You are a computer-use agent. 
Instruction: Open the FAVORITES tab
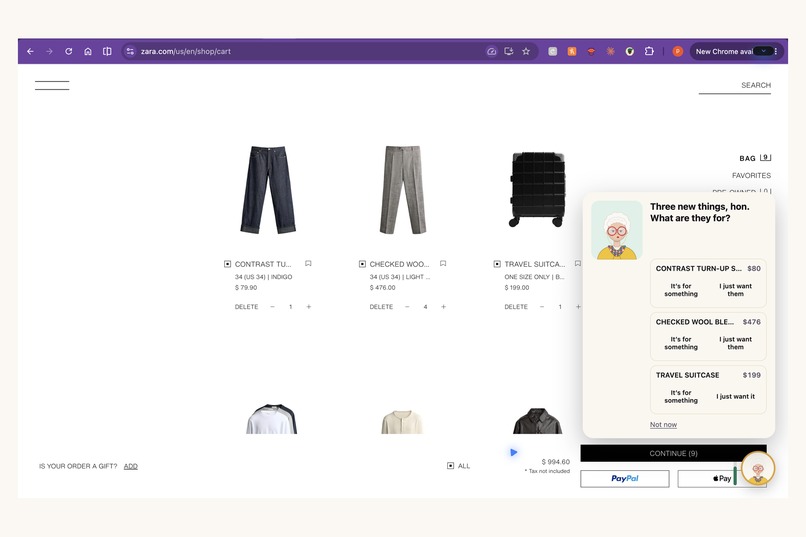point(751,176)
